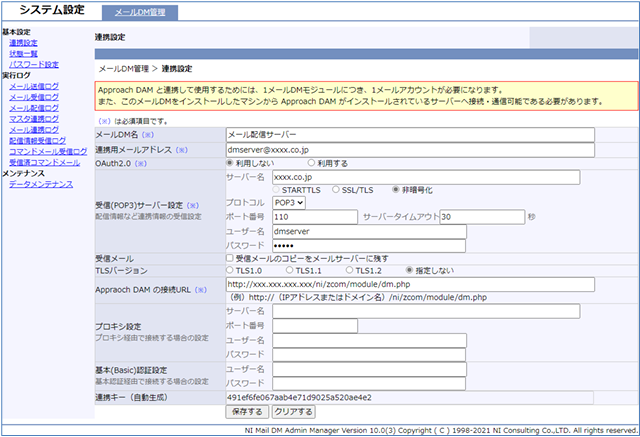640x437 pixels.
Task: Click the サーバータイムアウト field showing 30
Action: click(x=482, y=217)
